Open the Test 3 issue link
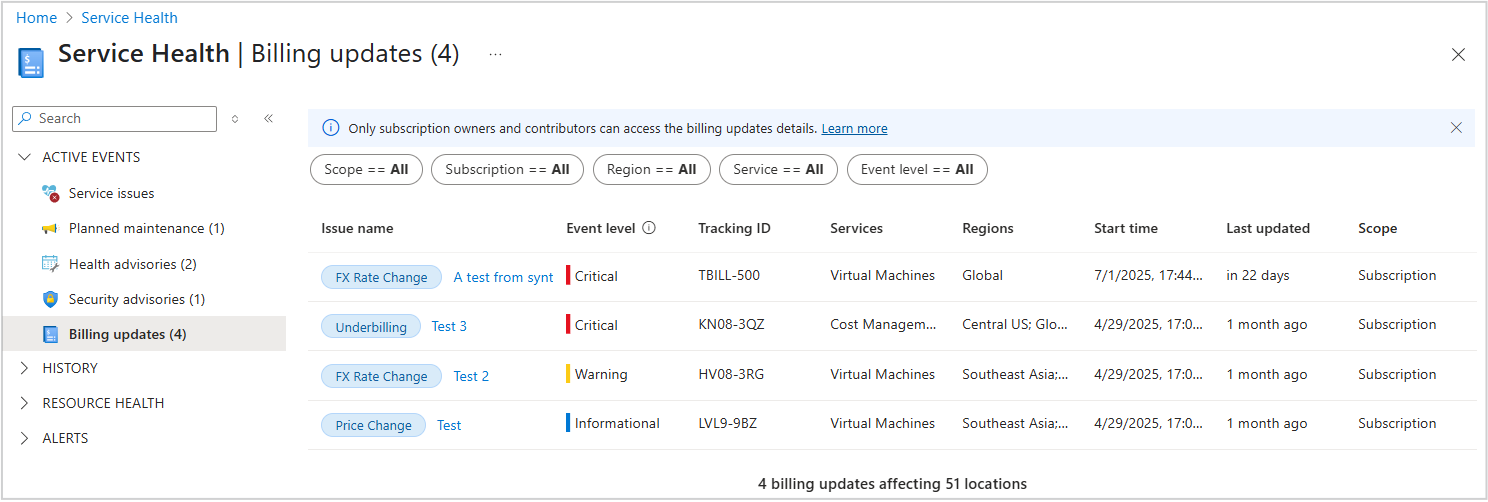Viewport: 1488px width, 502px height. click(449, 326)
